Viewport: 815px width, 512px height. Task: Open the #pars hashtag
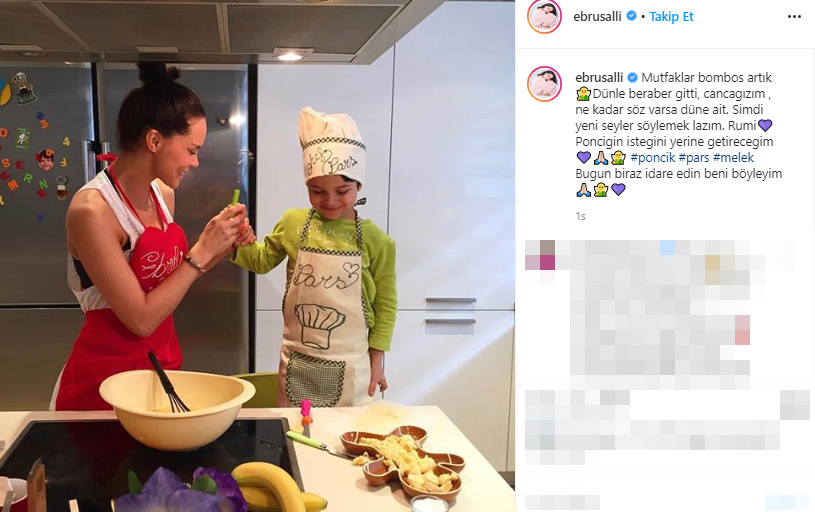[x=694, y=157]
